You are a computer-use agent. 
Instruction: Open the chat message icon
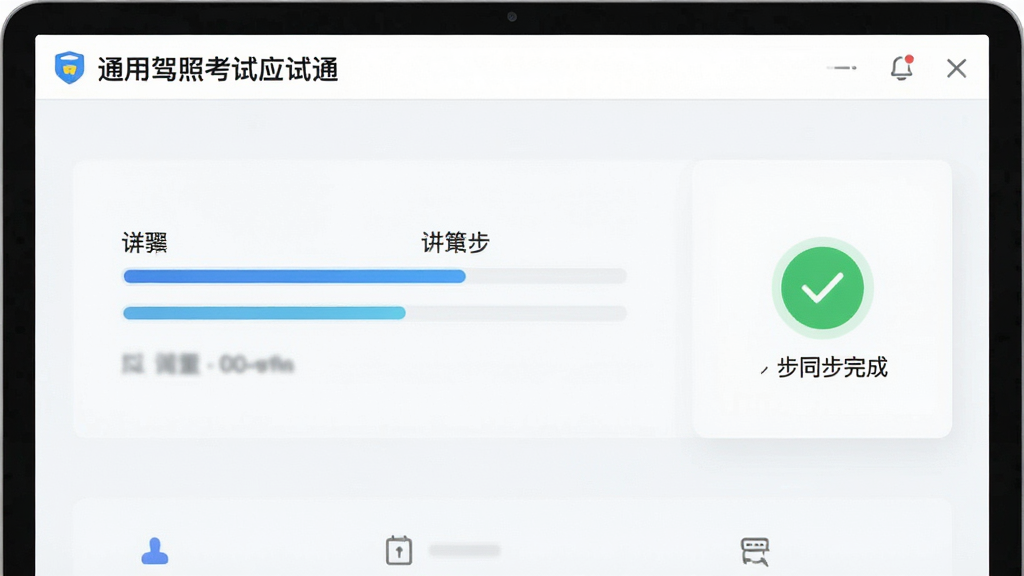click(755, 552)
